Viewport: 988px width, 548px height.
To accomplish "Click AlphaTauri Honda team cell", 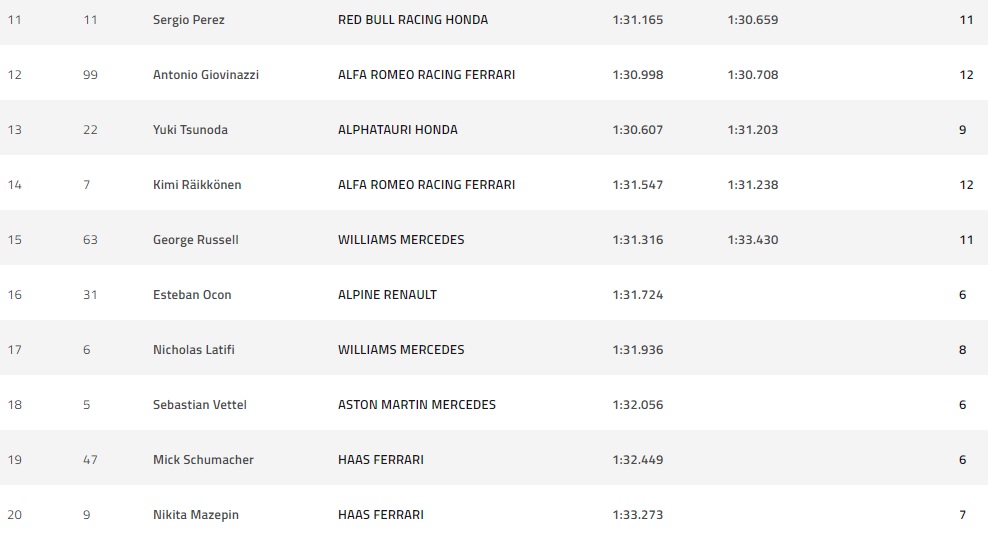I will (x=397, y=130).
